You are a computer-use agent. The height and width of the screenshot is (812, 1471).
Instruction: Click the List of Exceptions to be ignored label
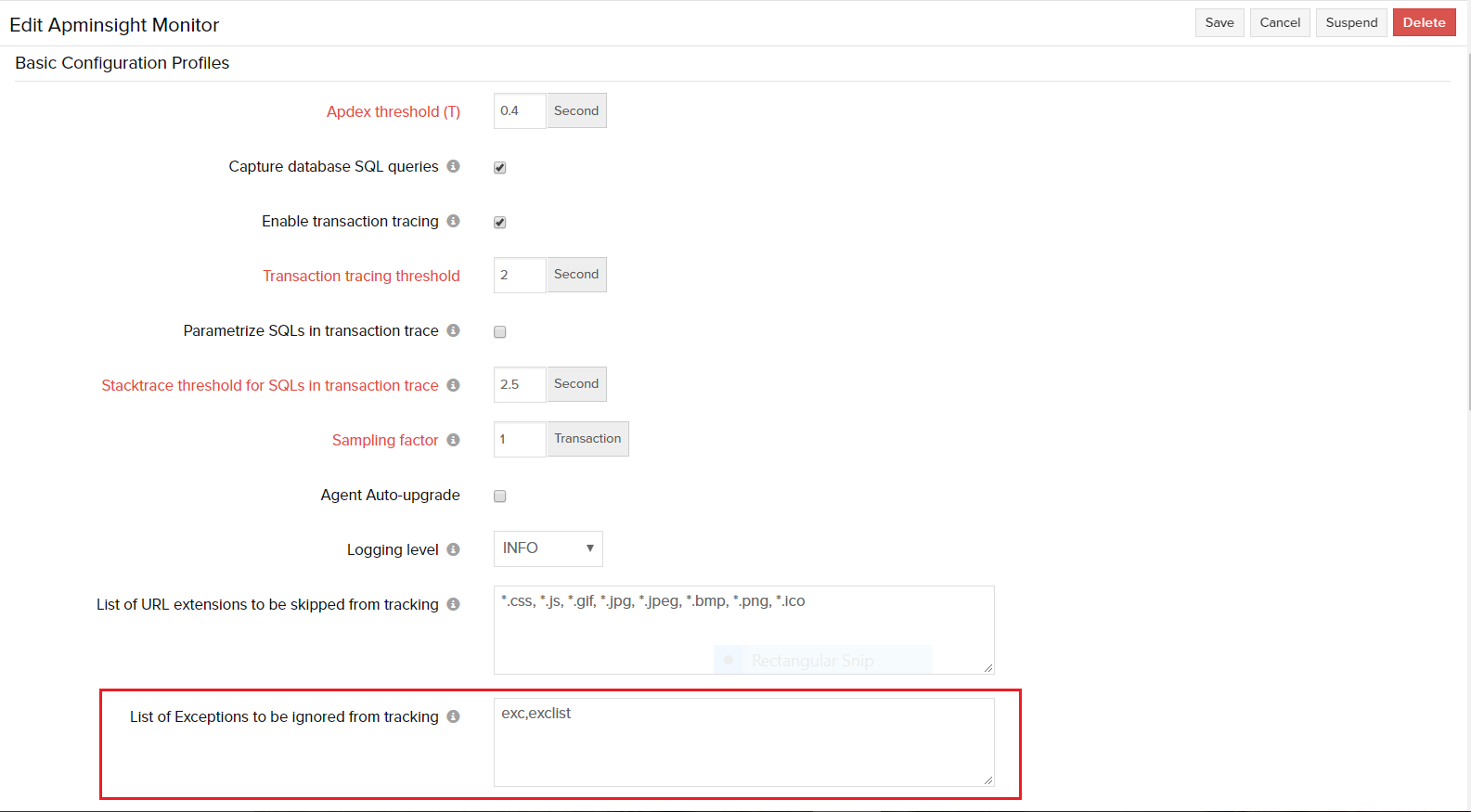(x=284, y=716)
